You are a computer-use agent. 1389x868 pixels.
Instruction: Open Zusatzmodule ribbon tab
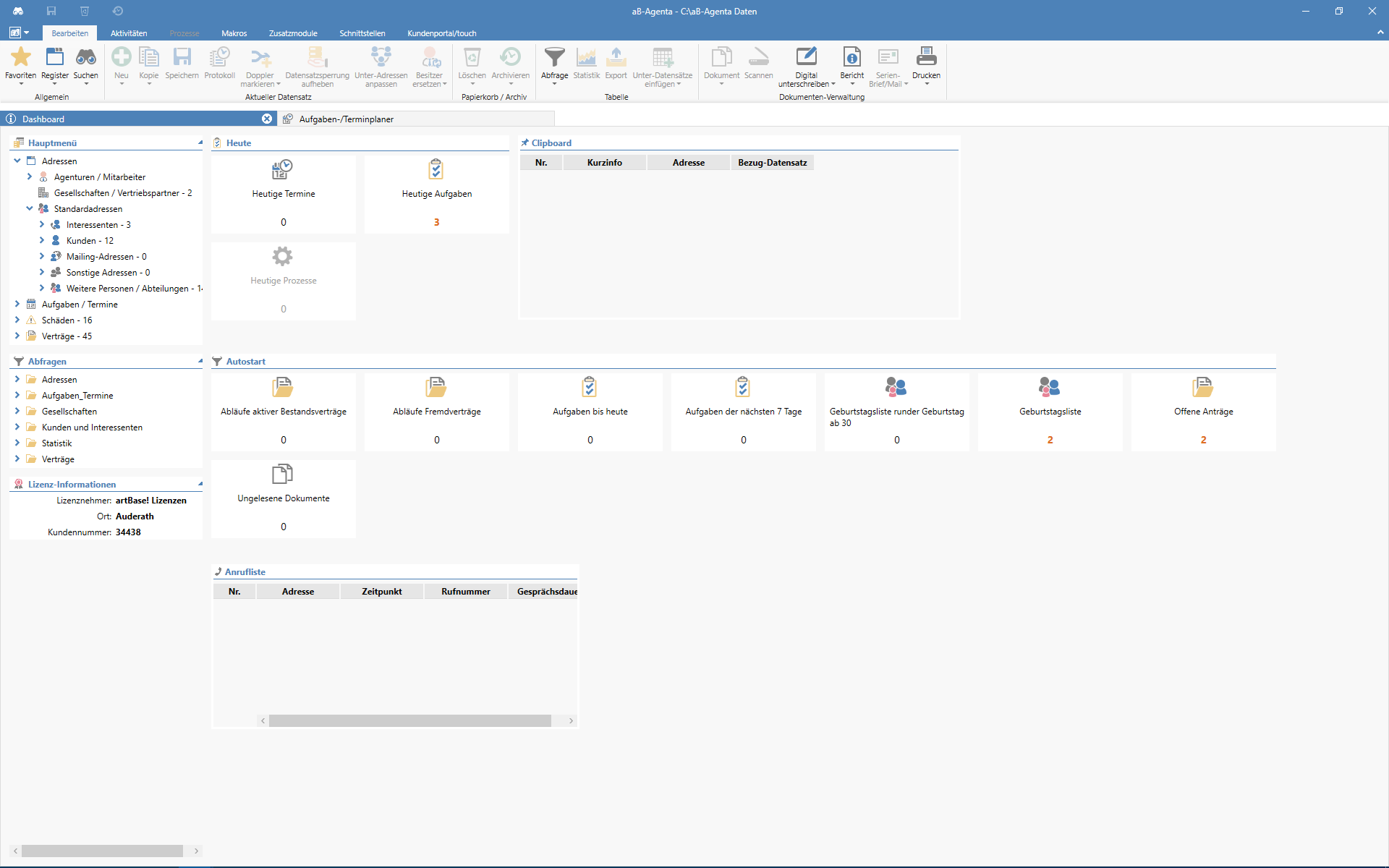click(x=293, y=33)
